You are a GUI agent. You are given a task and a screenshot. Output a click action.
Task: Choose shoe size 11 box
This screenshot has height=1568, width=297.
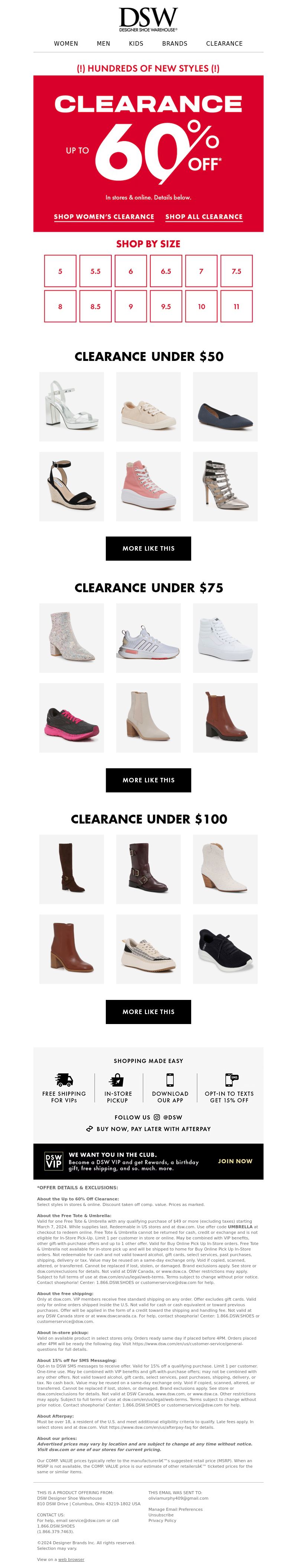237,307
